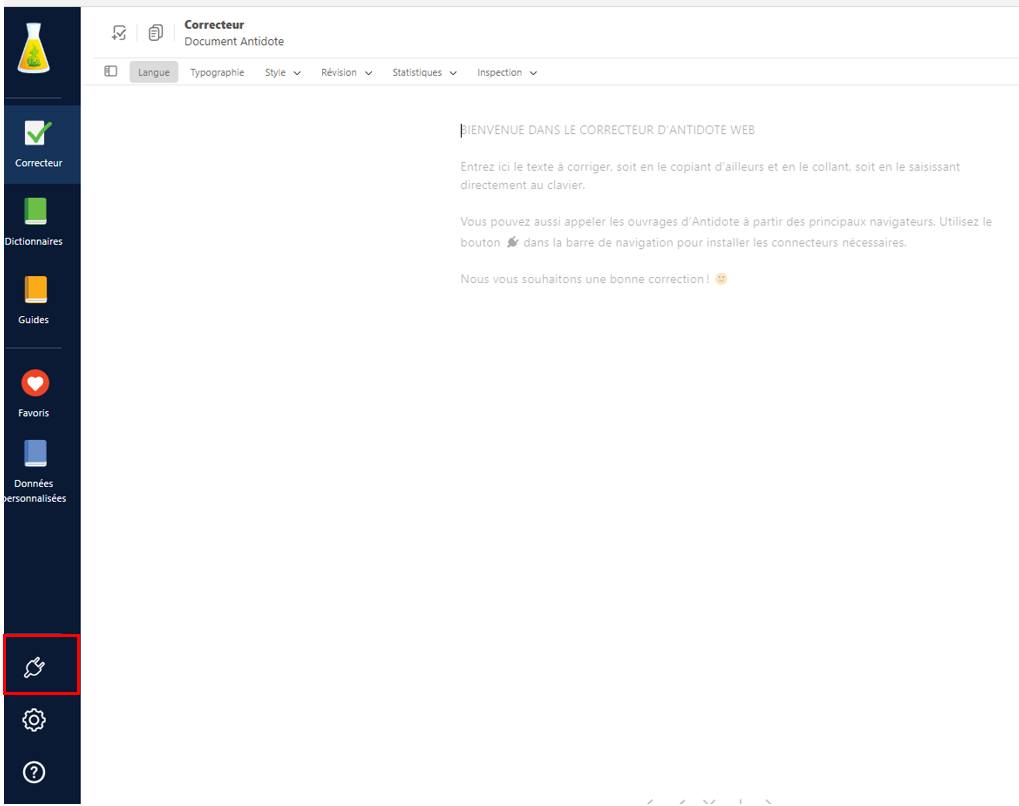Click into the text editor welcome heading

[608, 130]
